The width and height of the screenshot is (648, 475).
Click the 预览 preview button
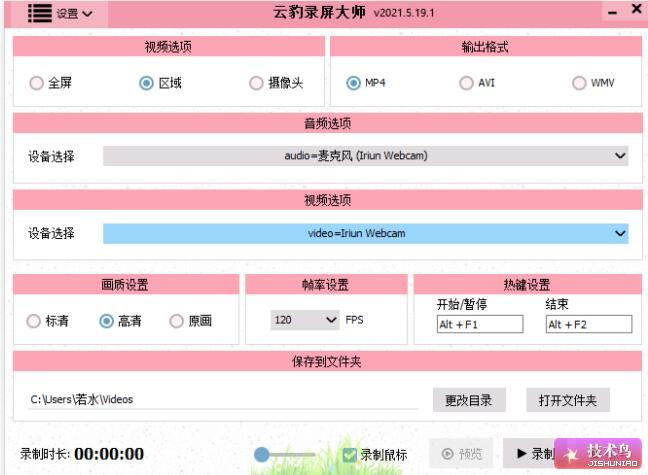462,454
